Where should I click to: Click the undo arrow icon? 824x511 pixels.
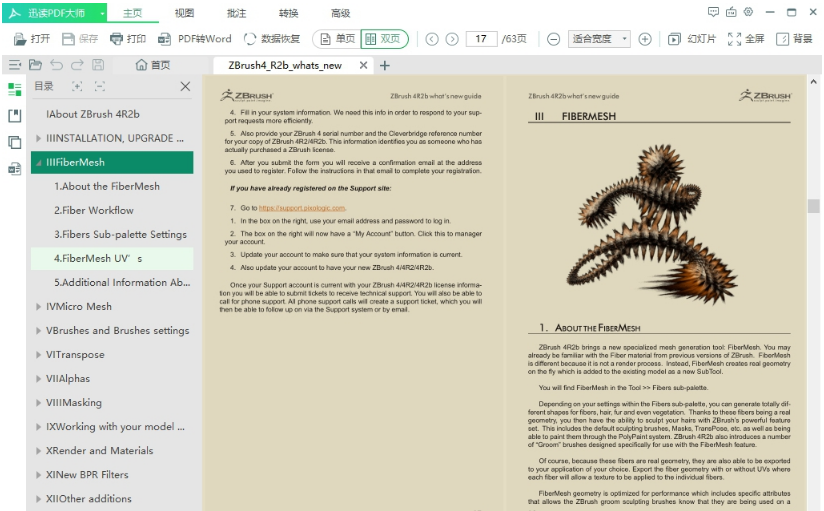point(56,65)
